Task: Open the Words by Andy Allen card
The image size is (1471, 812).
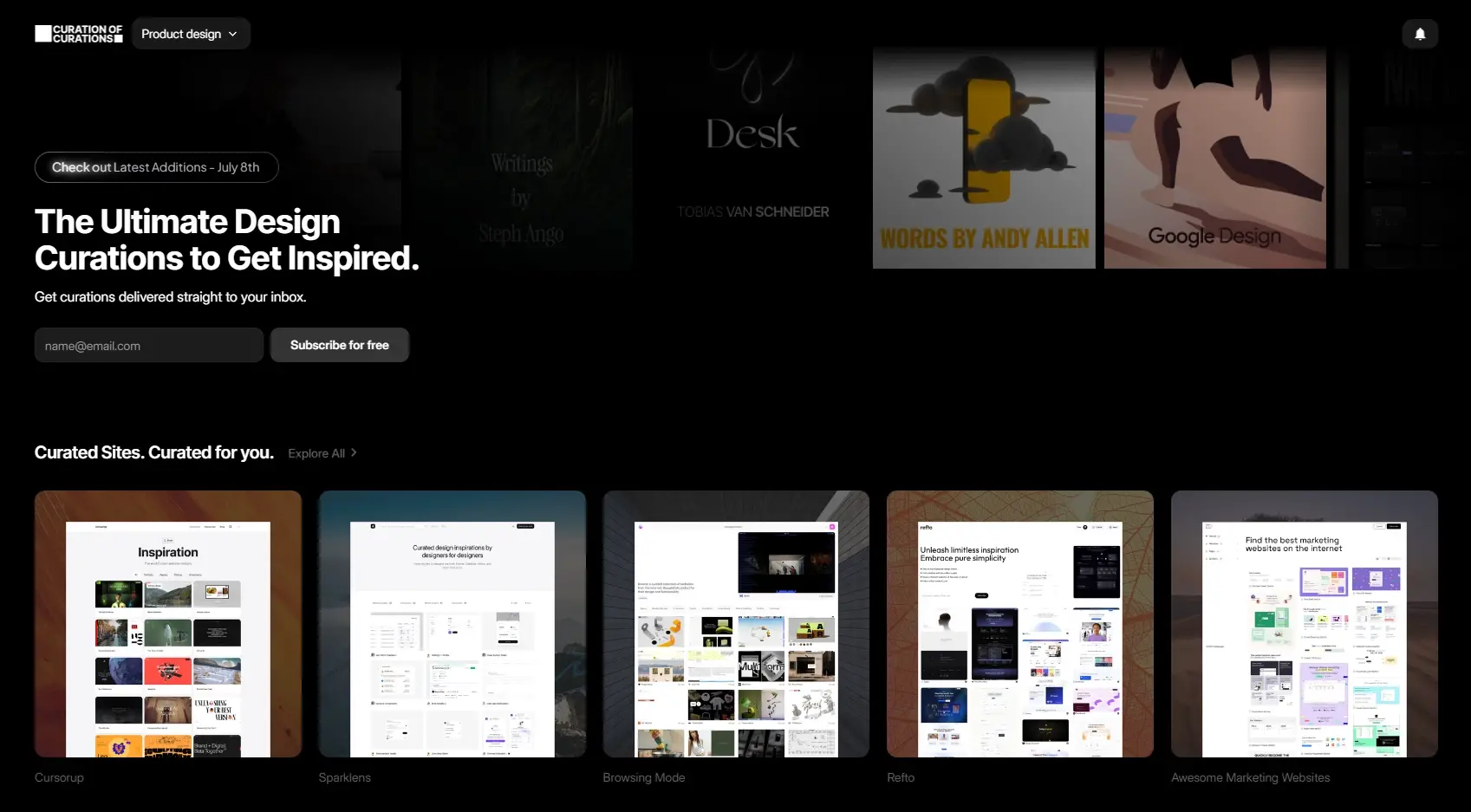Action: coord(984,158)
